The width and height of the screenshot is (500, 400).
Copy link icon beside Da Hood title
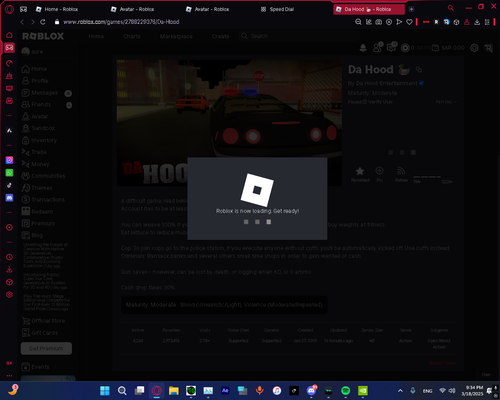pyautogui.click(x=419, y=70)
